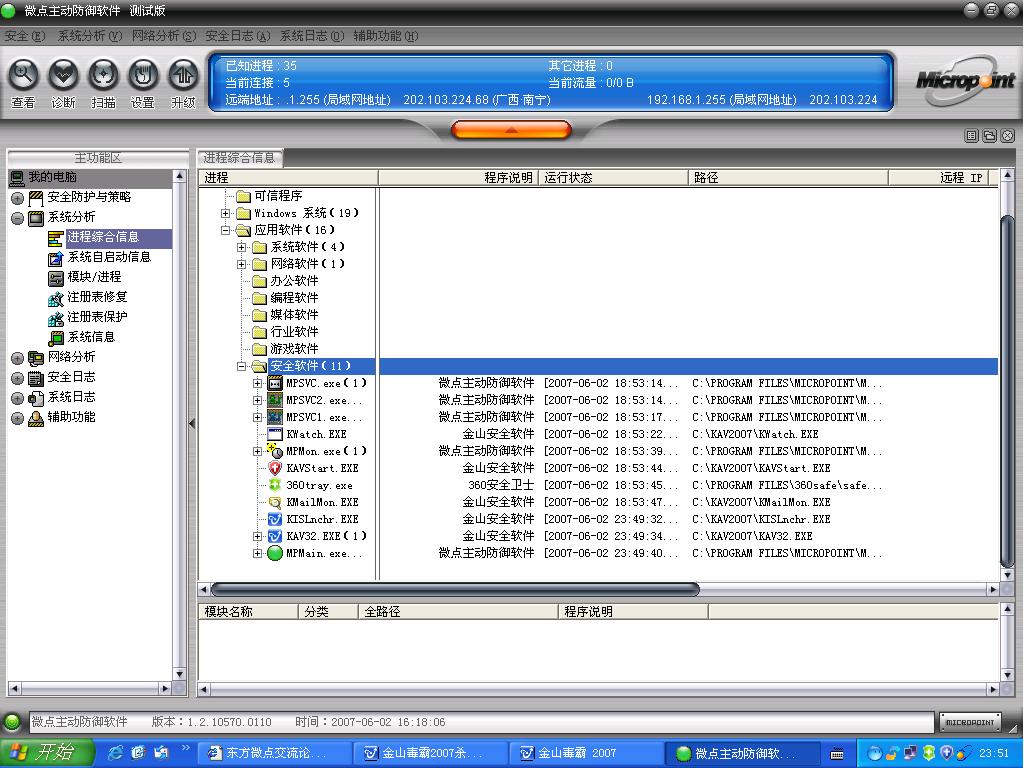The image size is (1024, 768).
Task: Expand the KAV32.EXE(1) process node
Action: pyautogui.click(x=258, y=536)
